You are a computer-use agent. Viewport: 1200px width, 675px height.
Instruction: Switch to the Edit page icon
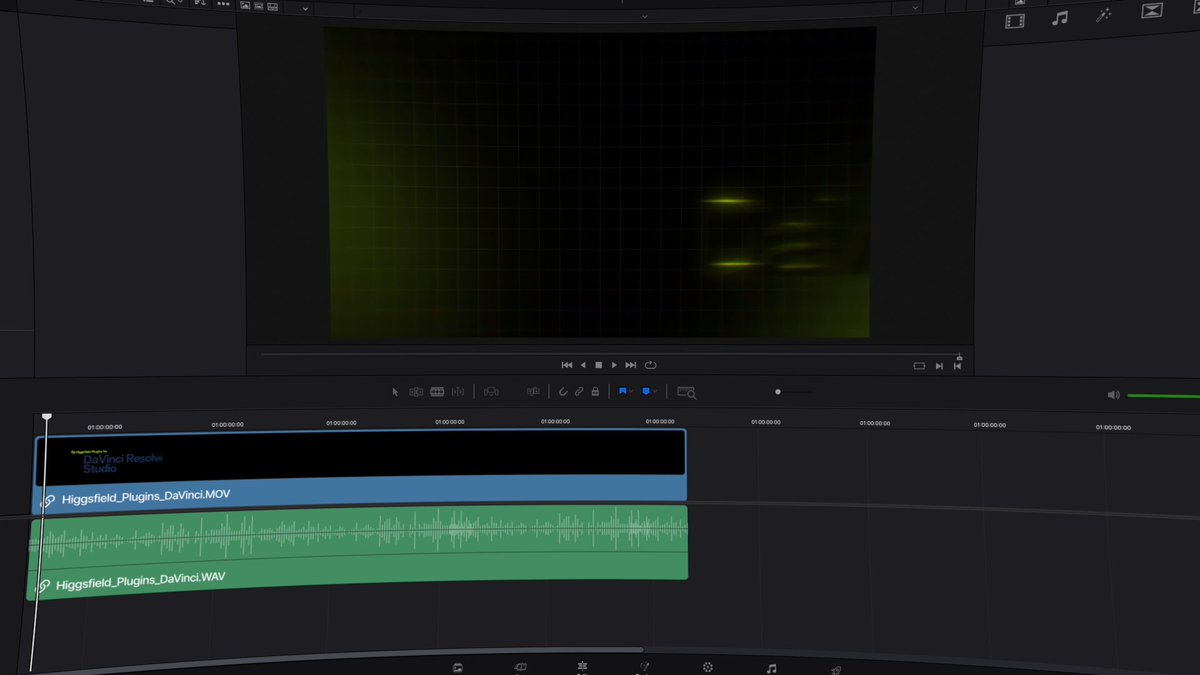coord(582,668)
